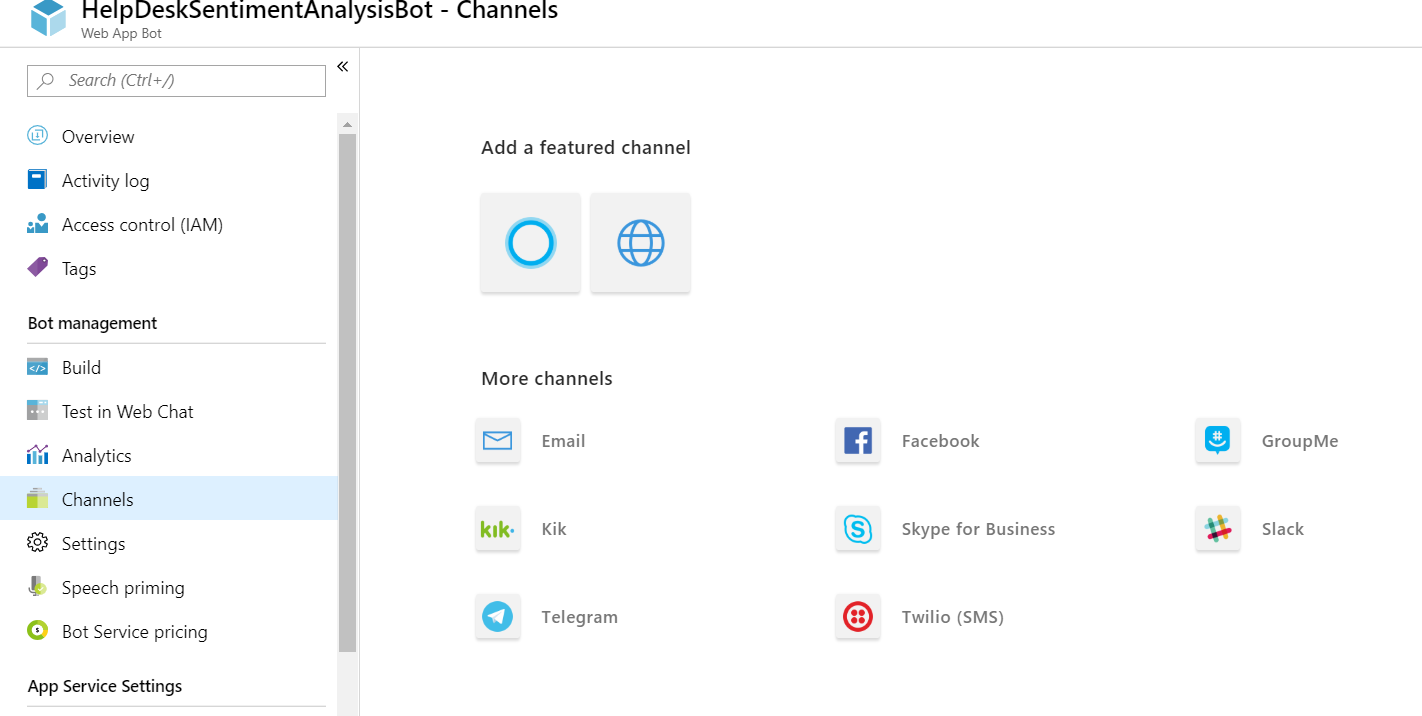Click the Facebook channel icon
Image resolution: width=1422 pixels, height=716 pixels.
pyautogui.click(x=858, y=441)
